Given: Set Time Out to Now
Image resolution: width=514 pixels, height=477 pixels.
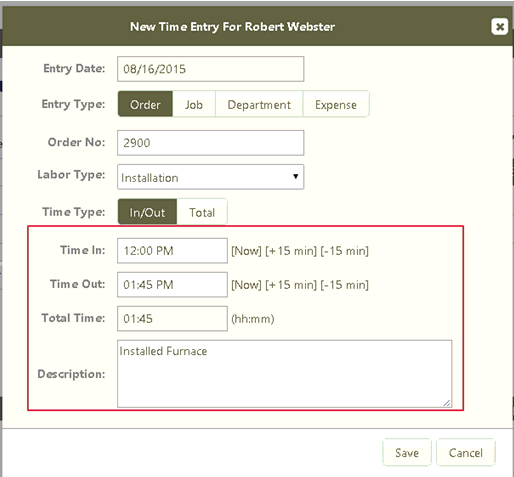Looking at the screenshot, I should click(x=246, y=285).
